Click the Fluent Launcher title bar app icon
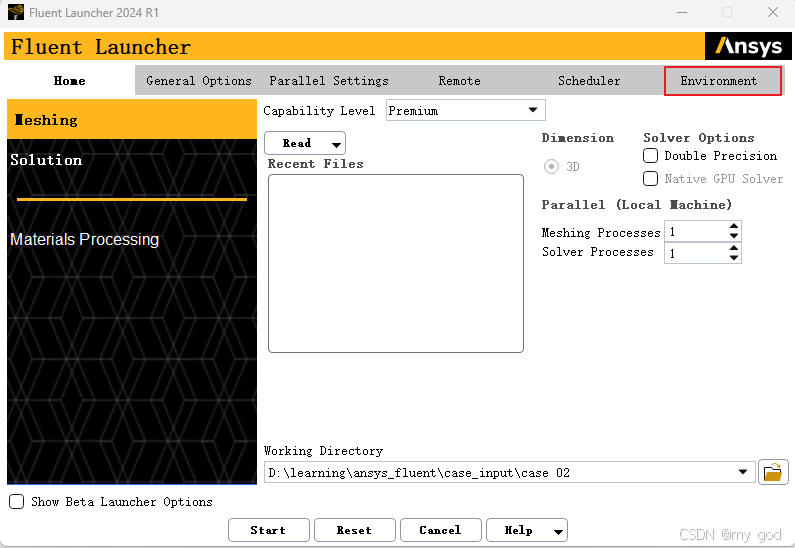The height and width of the screenshot is (548, 795). tap(16, 12)
